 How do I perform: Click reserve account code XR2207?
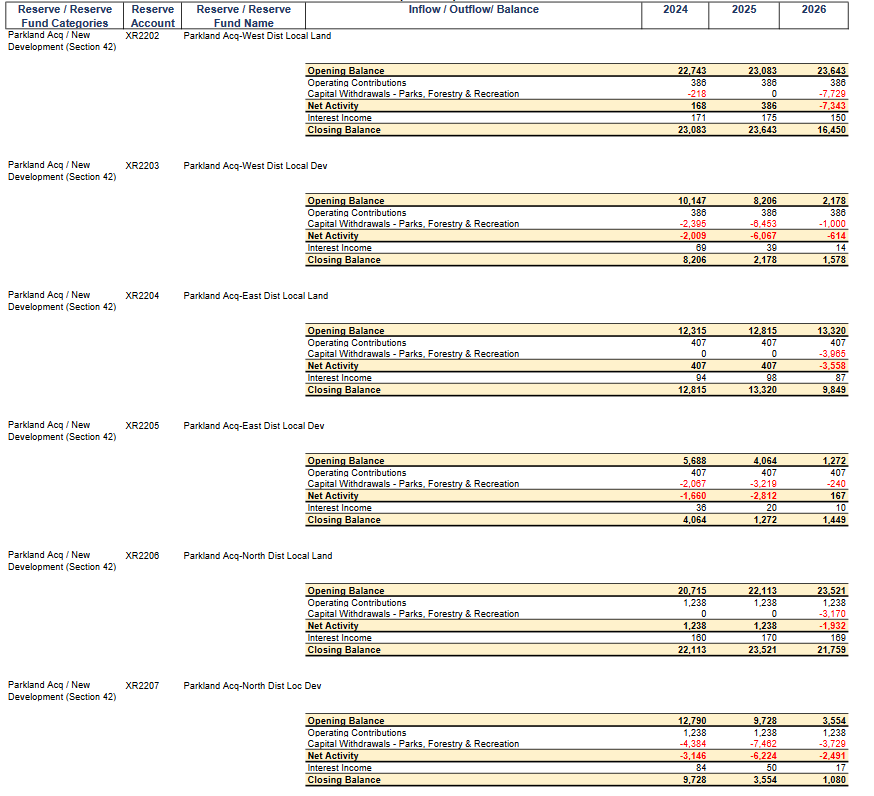coord(142,686)
